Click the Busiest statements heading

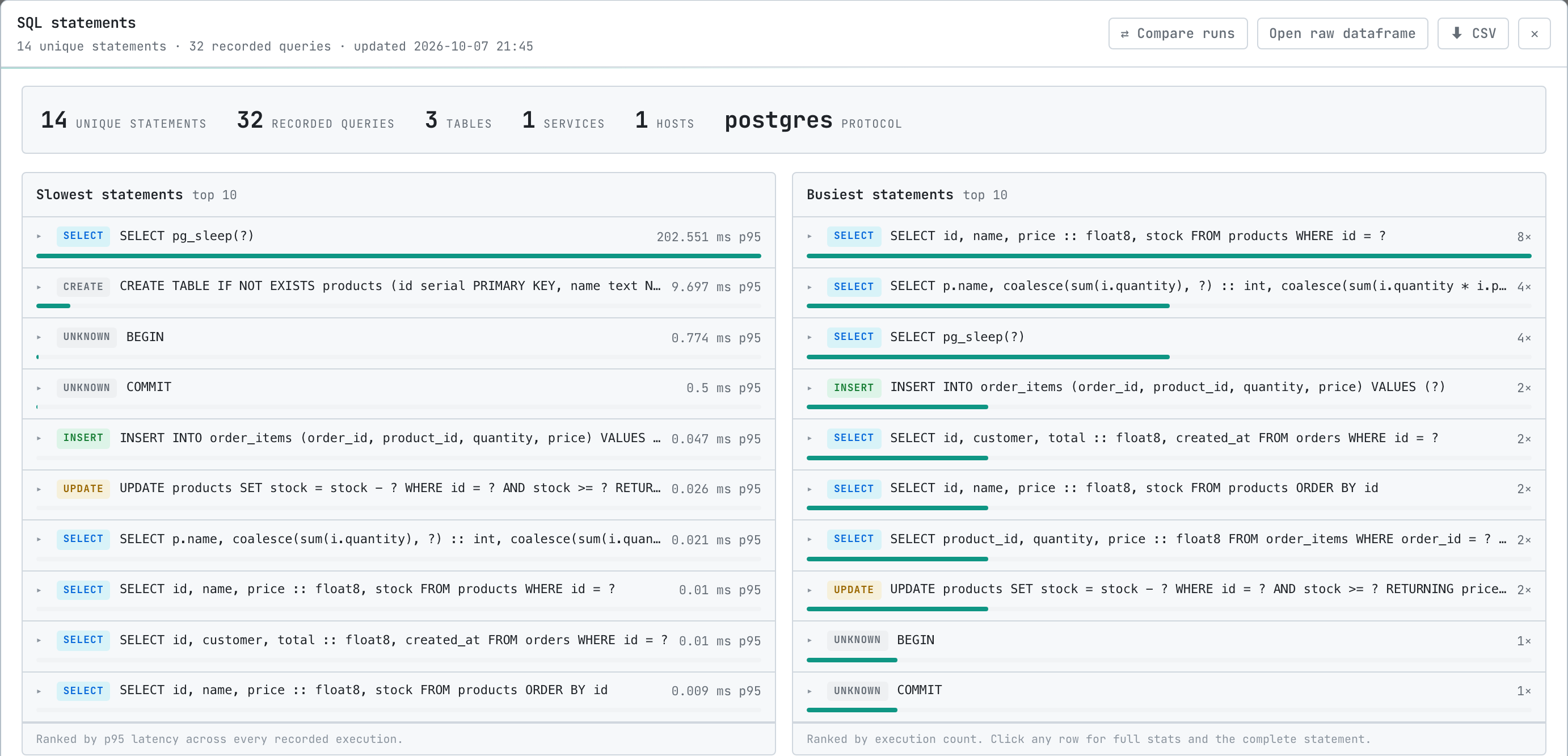(879, 194)
